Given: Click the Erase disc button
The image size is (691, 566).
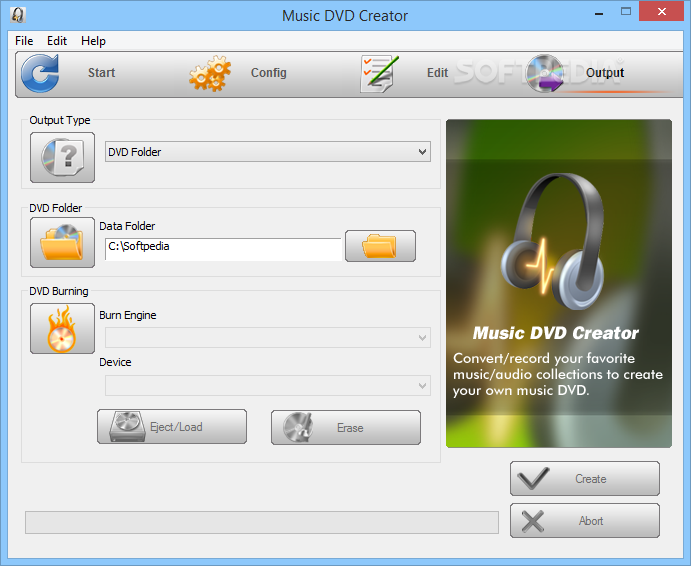Looking at the screenshot, I should coord(346,428).
